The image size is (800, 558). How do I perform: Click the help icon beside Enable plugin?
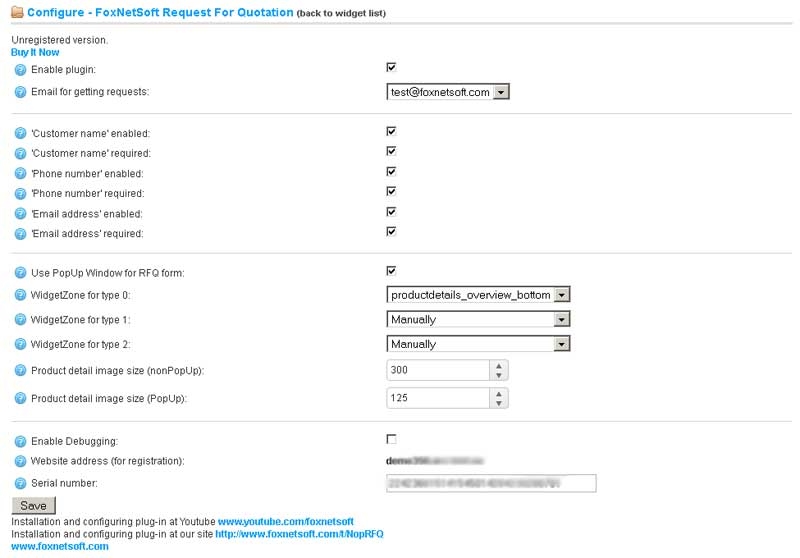coord(20,70)
